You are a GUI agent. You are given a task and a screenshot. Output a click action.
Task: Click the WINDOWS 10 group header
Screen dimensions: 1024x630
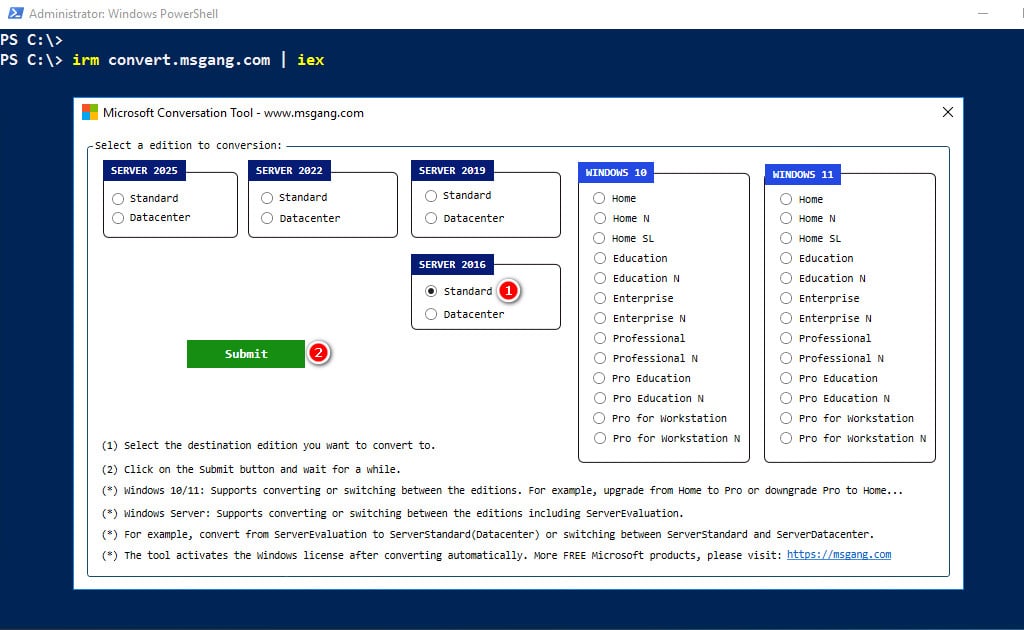click(x=616, y=172)
